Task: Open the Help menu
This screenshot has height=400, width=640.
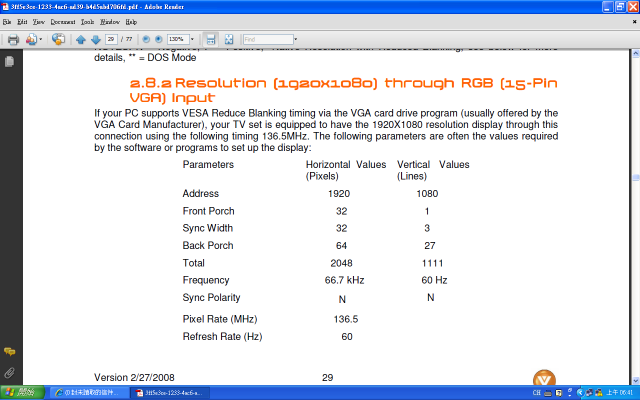Action: tap(131, 22)
